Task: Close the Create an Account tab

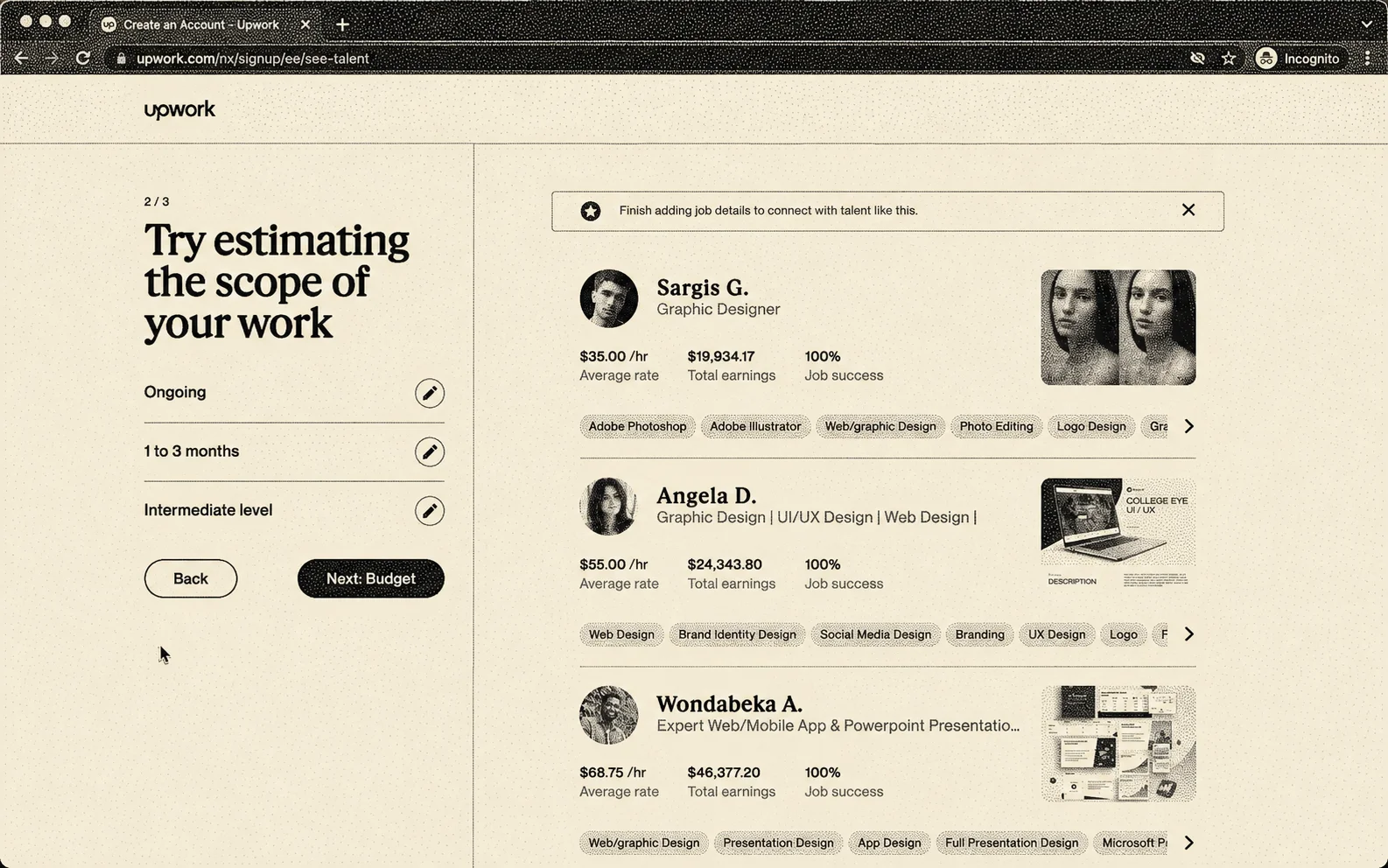Action: point(305,24)
